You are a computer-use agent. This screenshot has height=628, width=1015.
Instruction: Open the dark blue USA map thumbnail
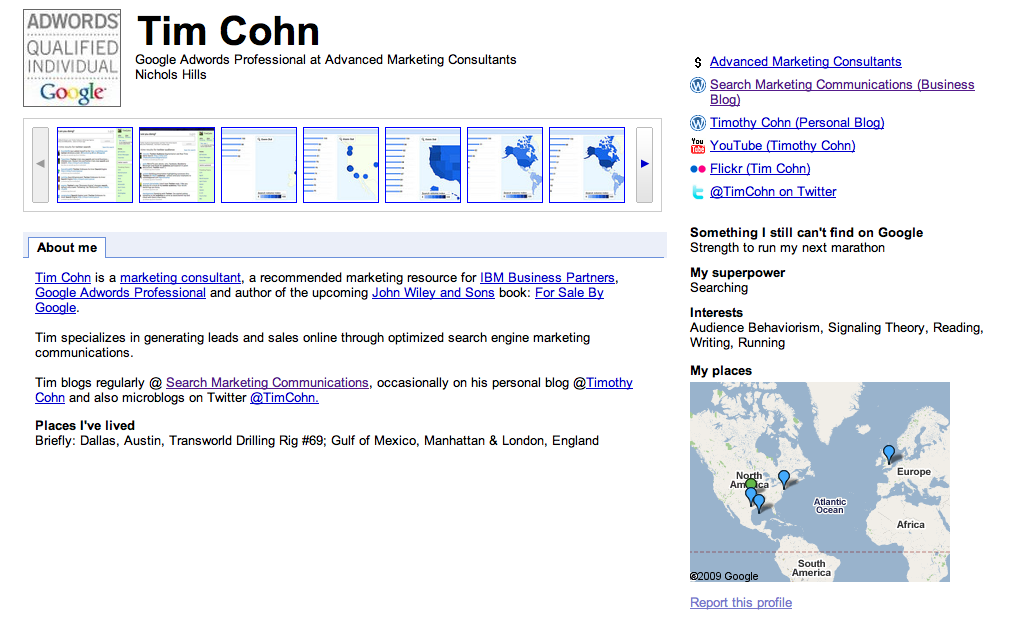[x=423, y=165]
